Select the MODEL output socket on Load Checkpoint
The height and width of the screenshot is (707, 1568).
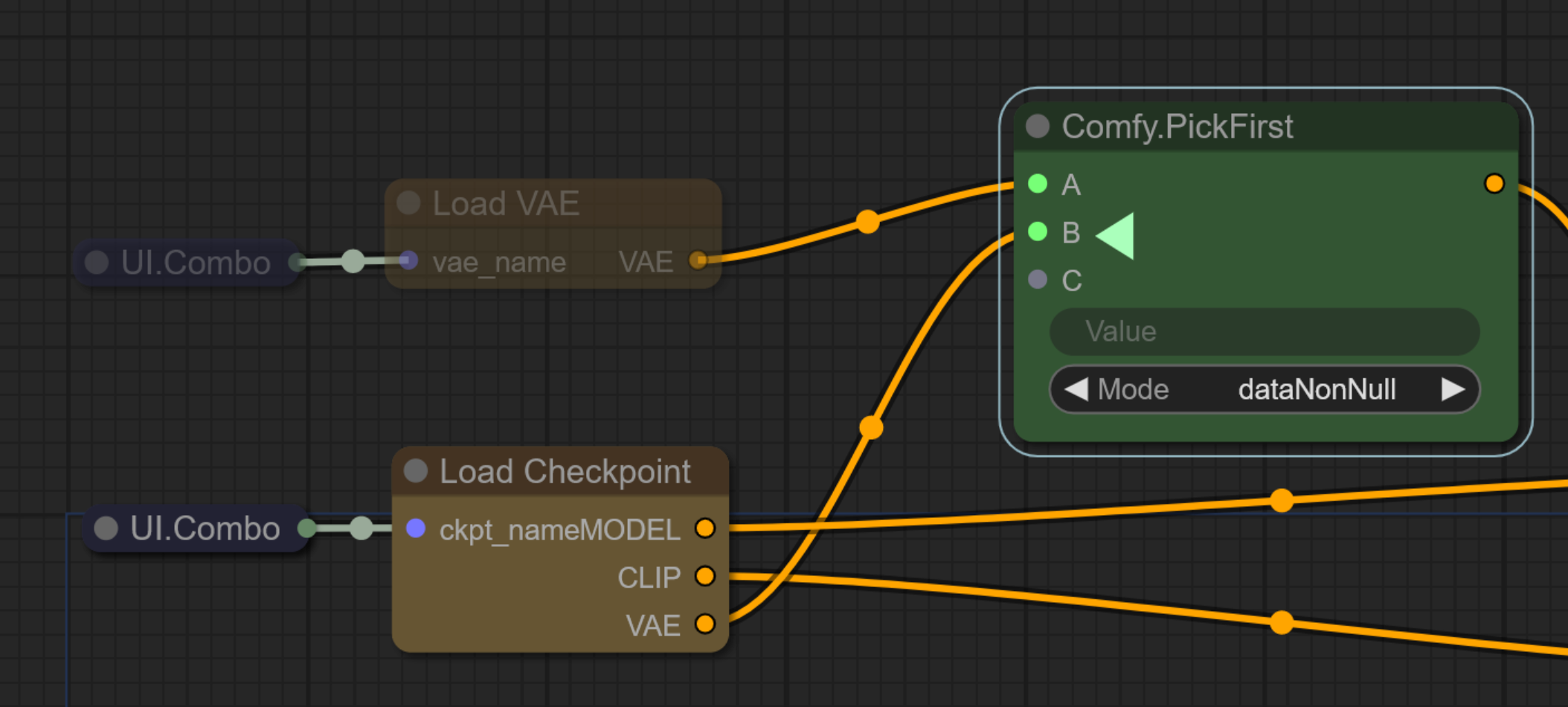coord(705,528)
